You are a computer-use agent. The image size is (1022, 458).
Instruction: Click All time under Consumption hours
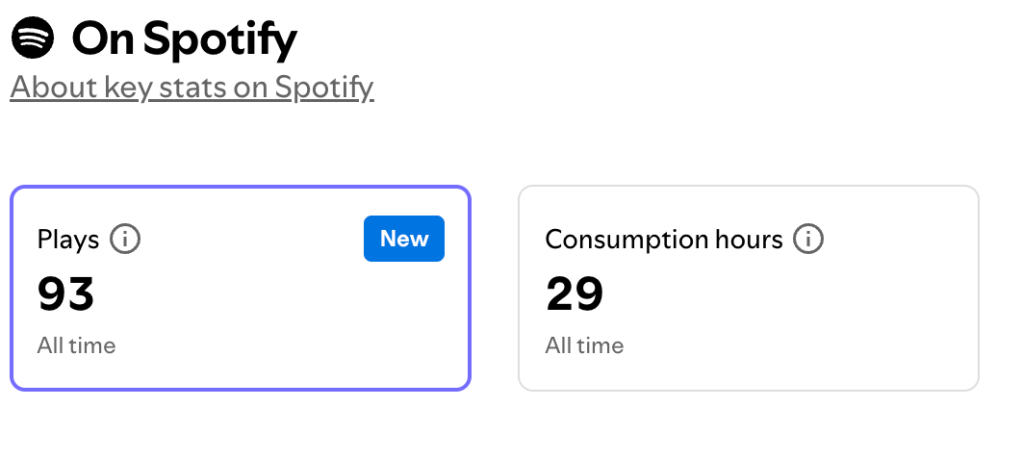point(584,346)
